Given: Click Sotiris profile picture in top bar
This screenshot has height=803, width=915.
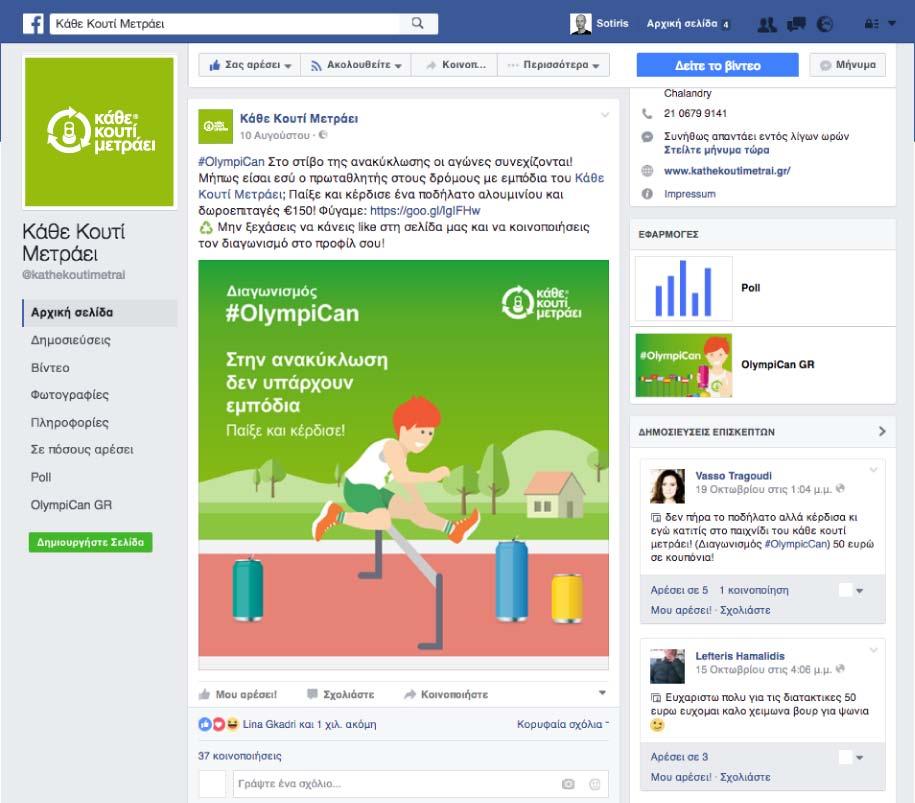Looking at the screenshot, I should click(x=580, y=24).
